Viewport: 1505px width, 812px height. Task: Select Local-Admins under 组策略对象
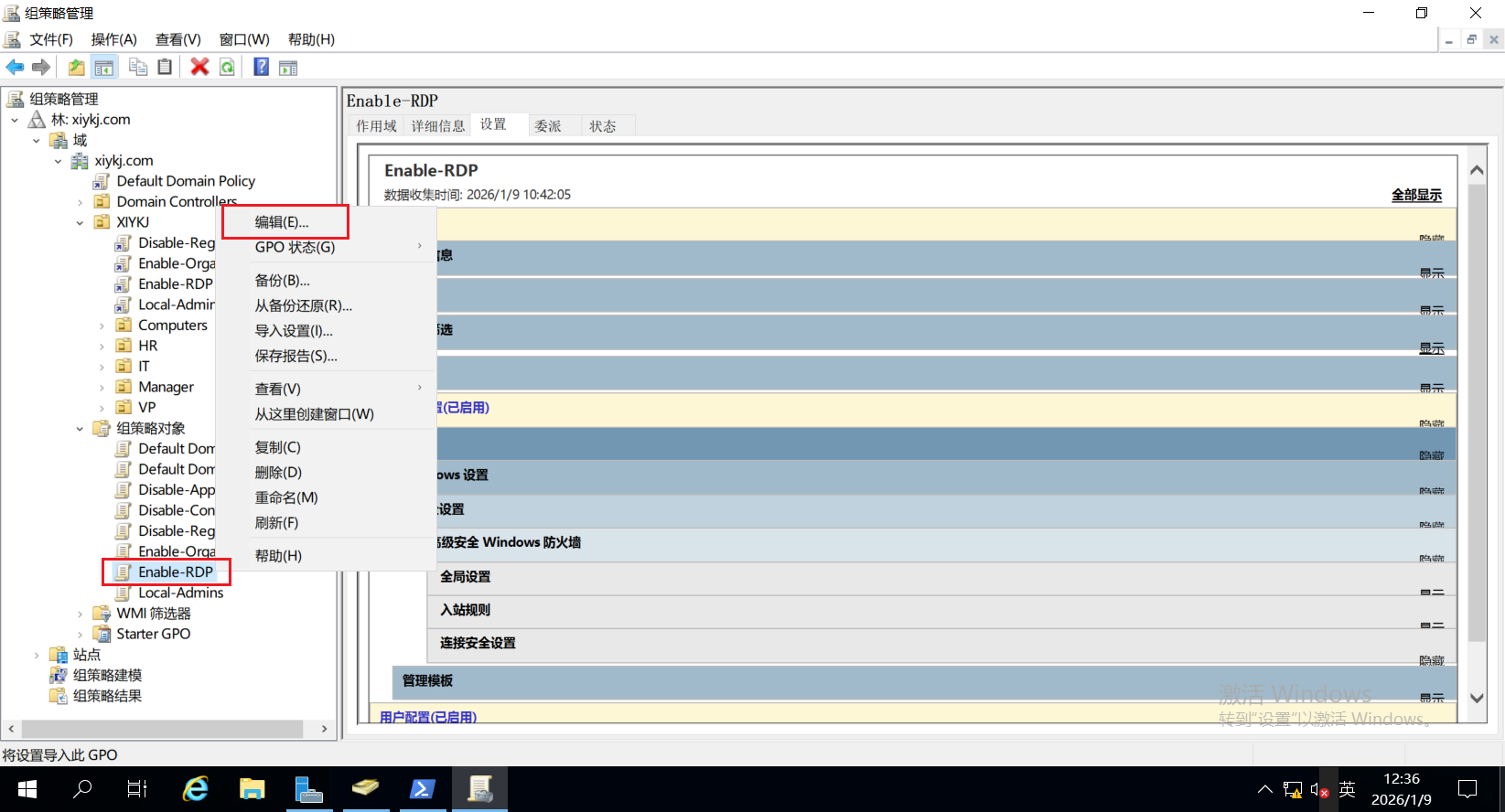point(180,593)
